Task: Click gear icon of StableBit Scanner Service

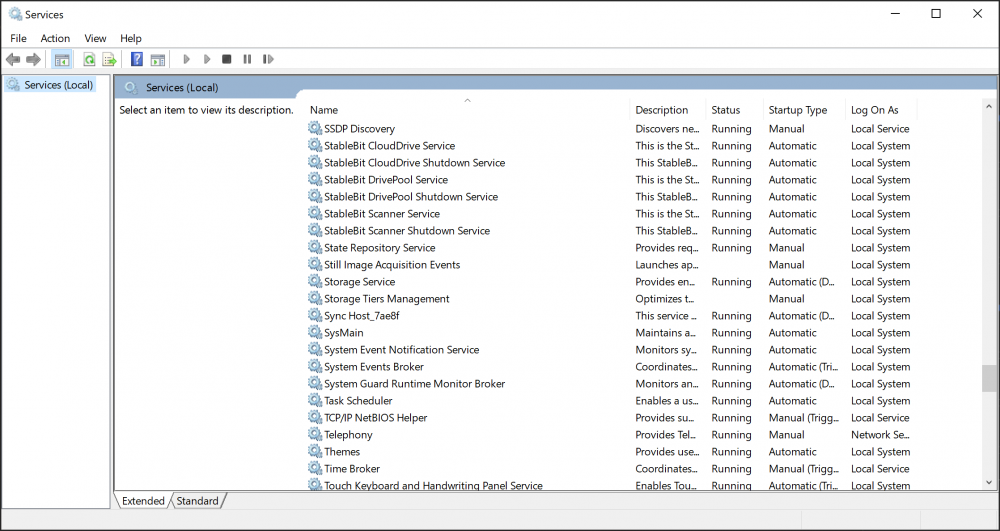Action: pyautogui.click(x=315, y=214)
